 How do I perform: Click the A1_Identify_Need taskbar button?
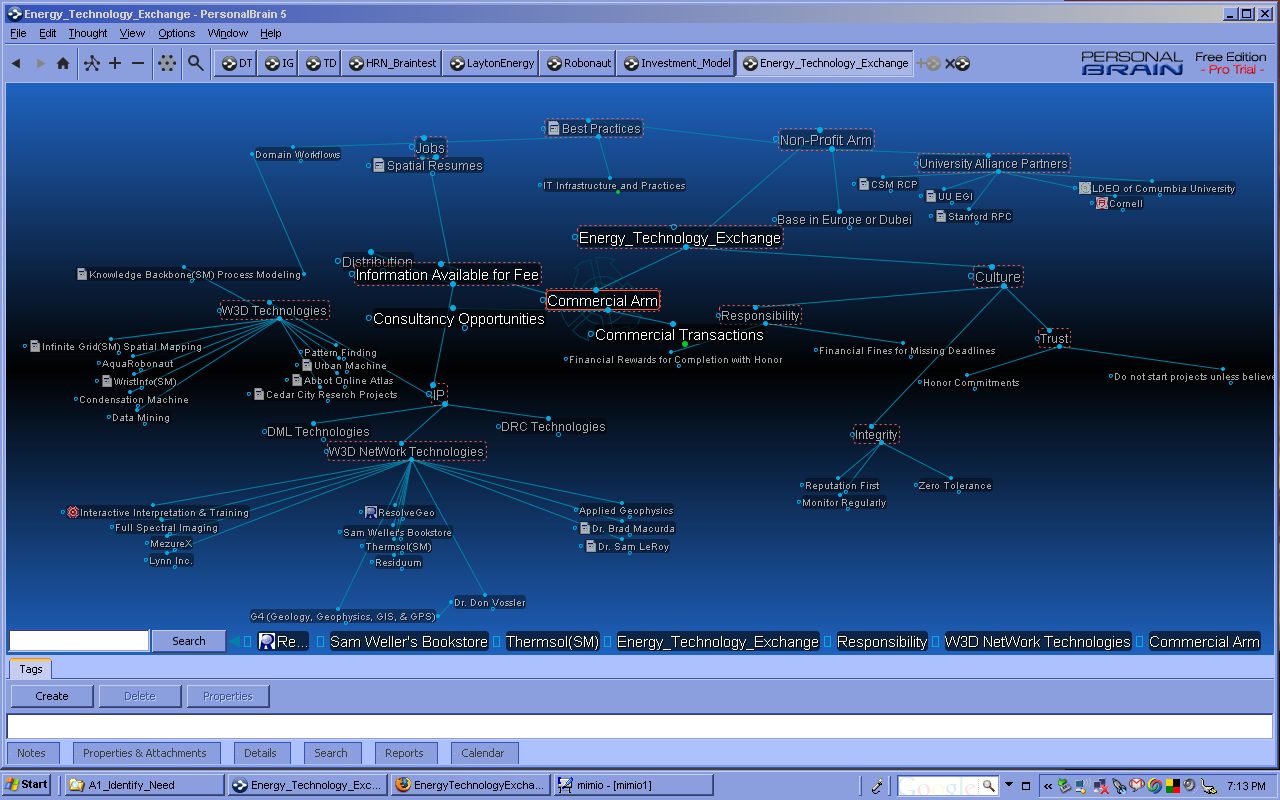point(144,785)
